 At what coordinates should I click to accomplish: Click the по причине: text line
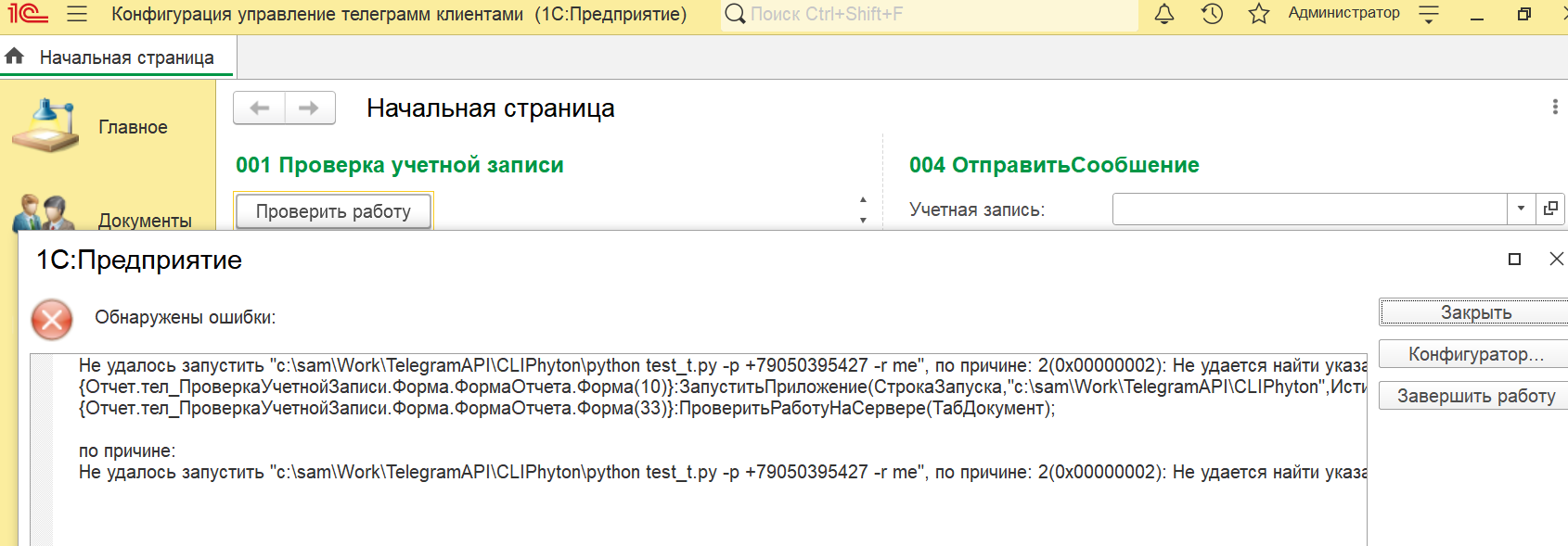pos(127,451)
